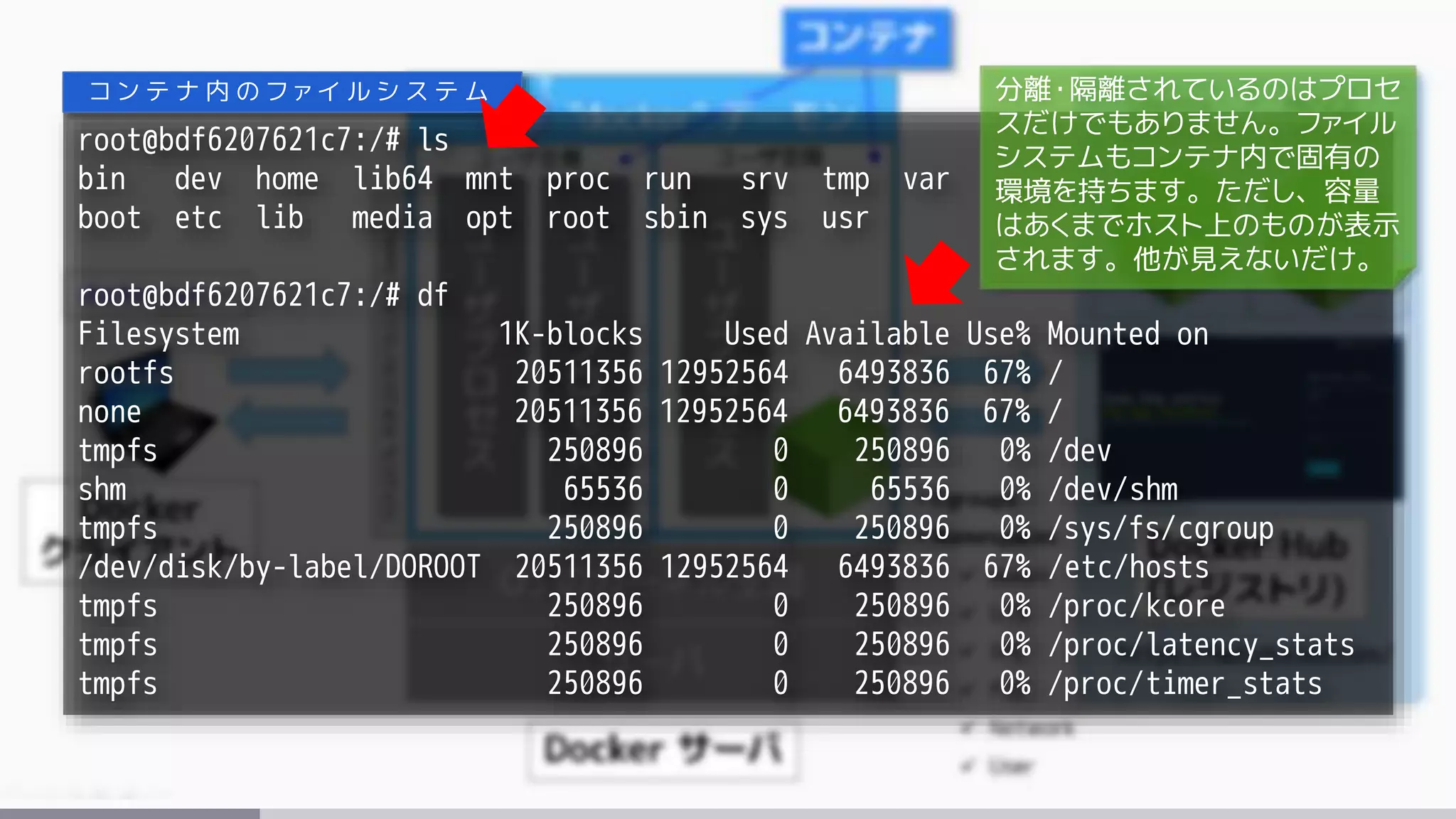Select the sbin directory entry
This screenshot has width=1456, height=819.
675,218
